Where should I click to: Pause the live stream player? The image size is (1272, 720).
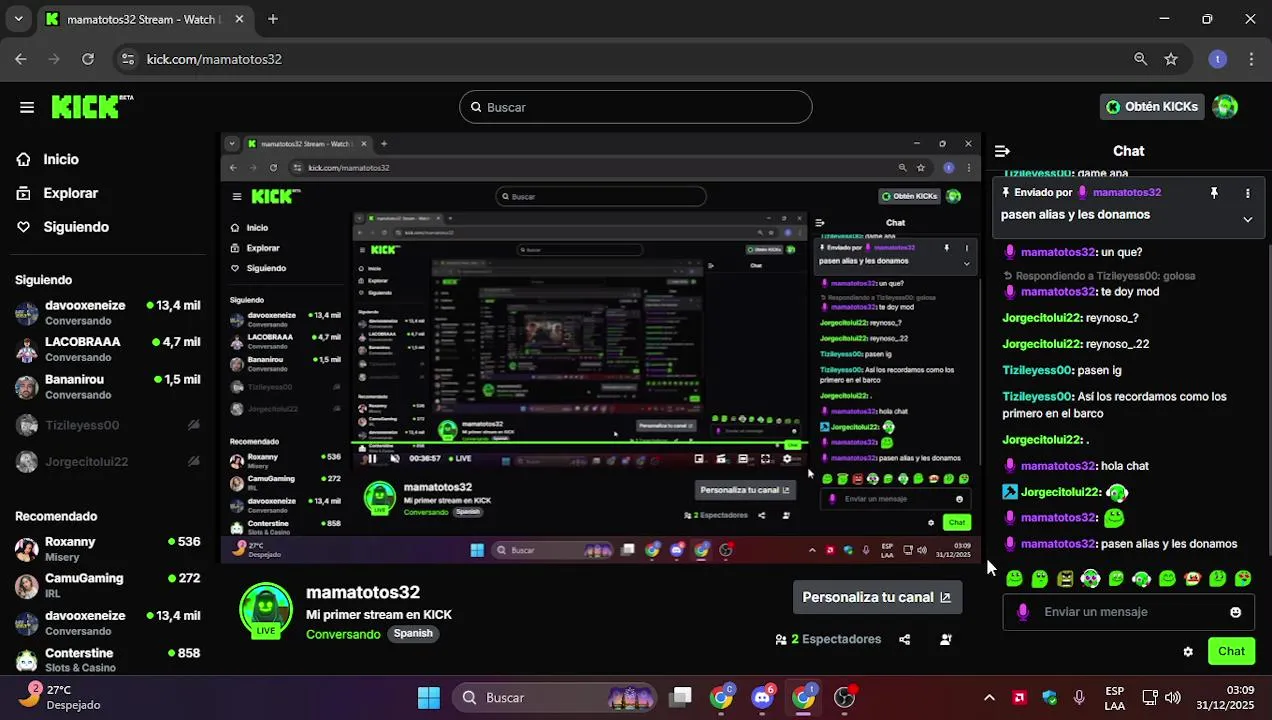(372, 459)
